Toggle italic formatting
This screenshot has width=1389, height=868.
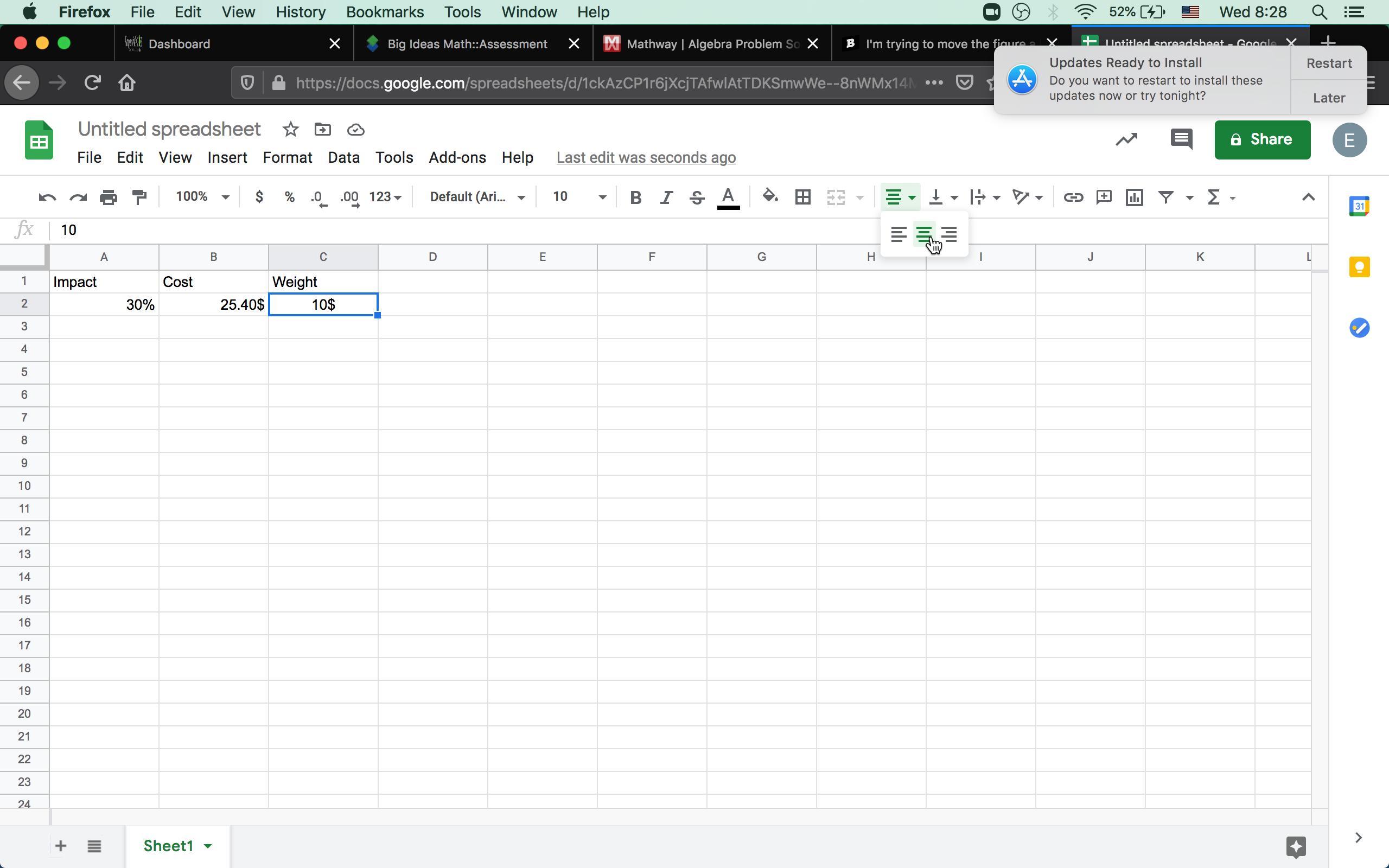point(666,197)
